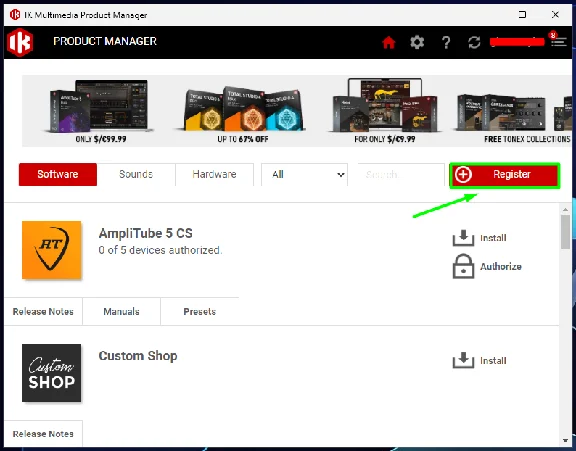Open the AmpliTube Presets section
Screen dimensions: 576x451
coord(199,311)
